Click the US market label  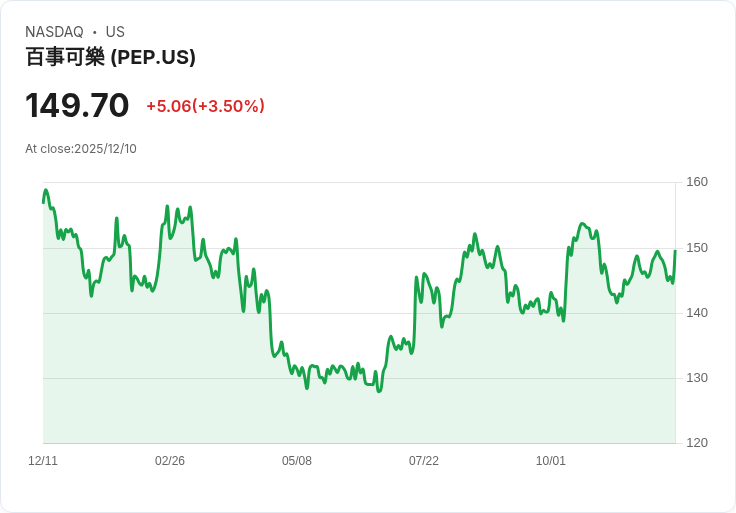click(115, 32)
